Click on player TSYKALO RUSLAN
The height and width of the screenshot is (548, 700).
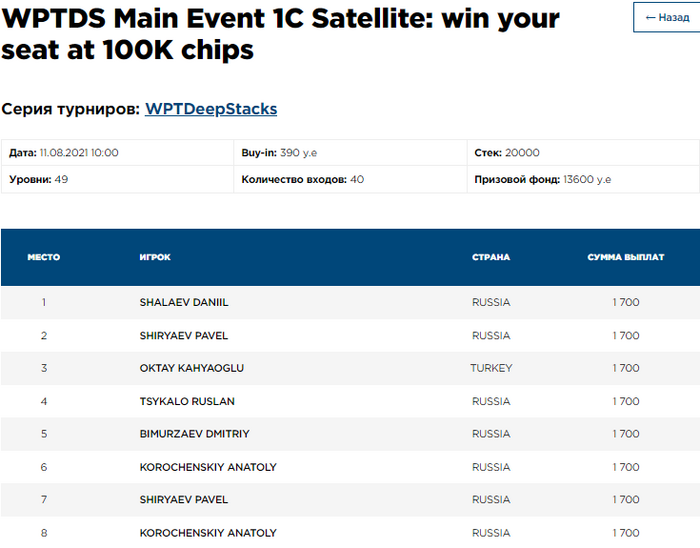187,401
